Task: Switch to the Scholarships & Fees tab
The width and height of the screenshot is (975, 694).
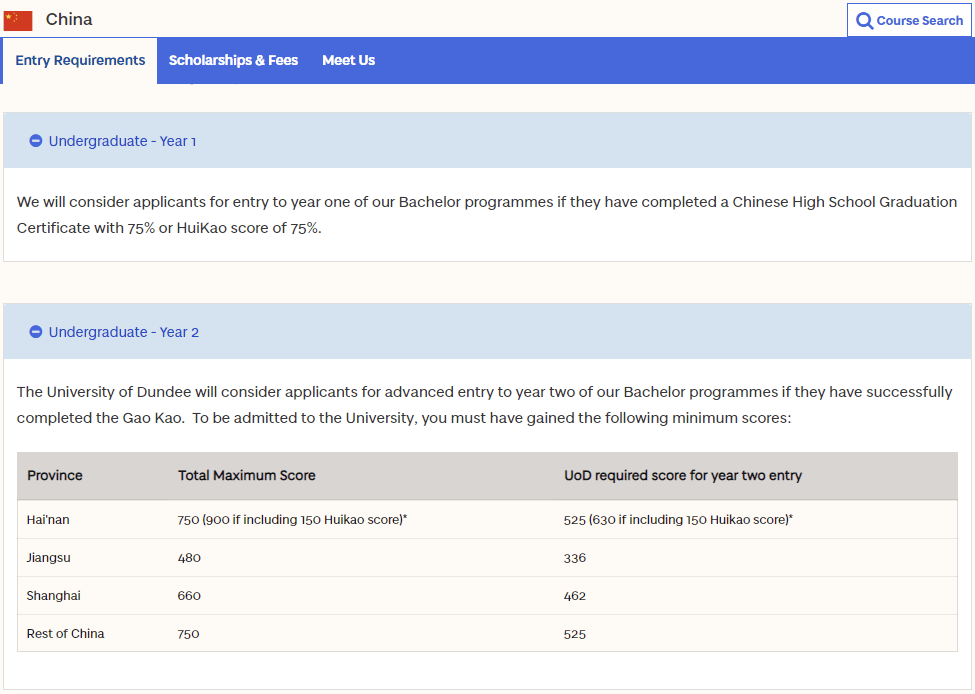Action: (x=233, y=60)
